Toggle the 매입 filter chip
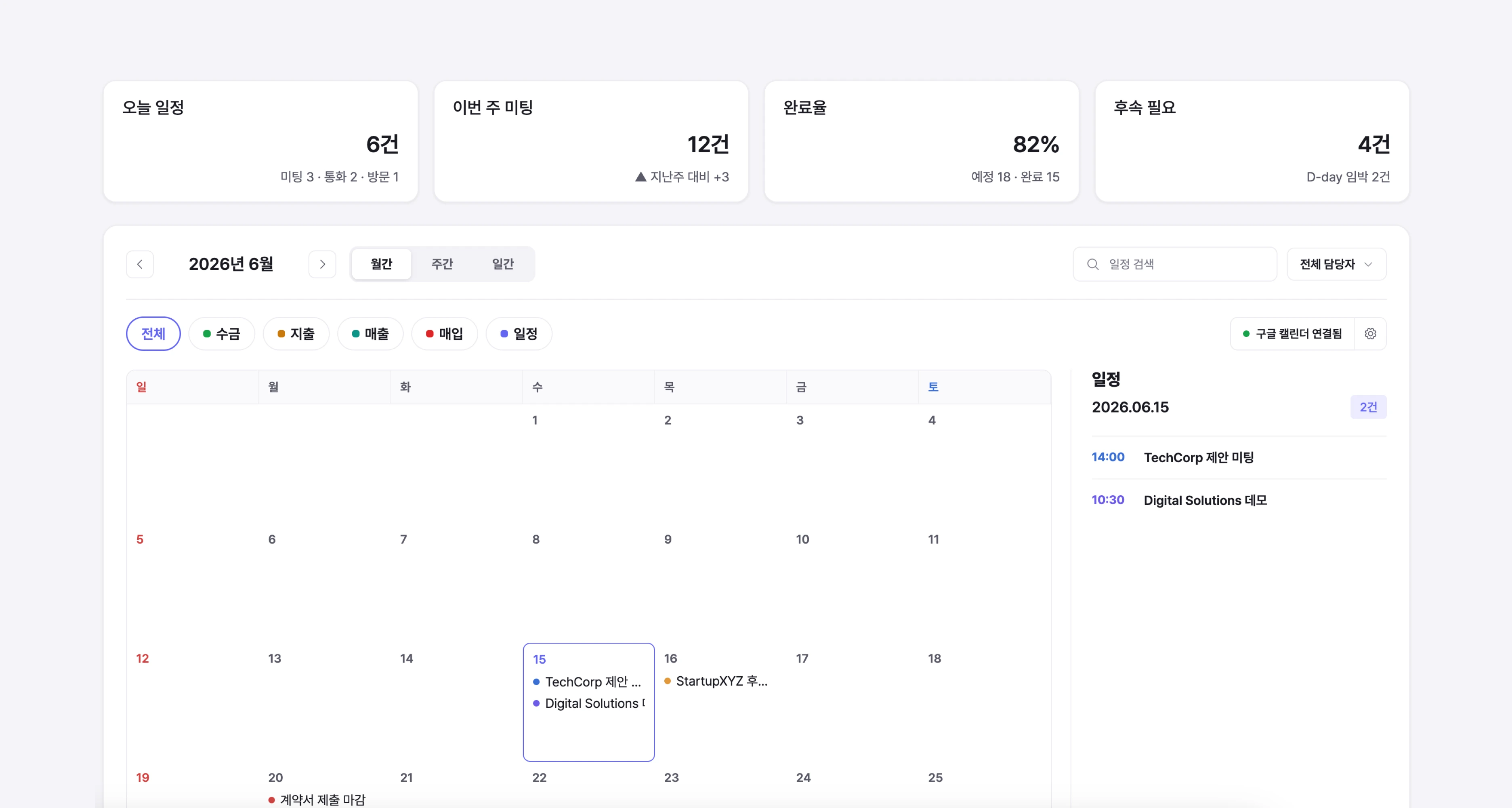The width and height of the screenshot is (1512, 808). tap(444, 334)
